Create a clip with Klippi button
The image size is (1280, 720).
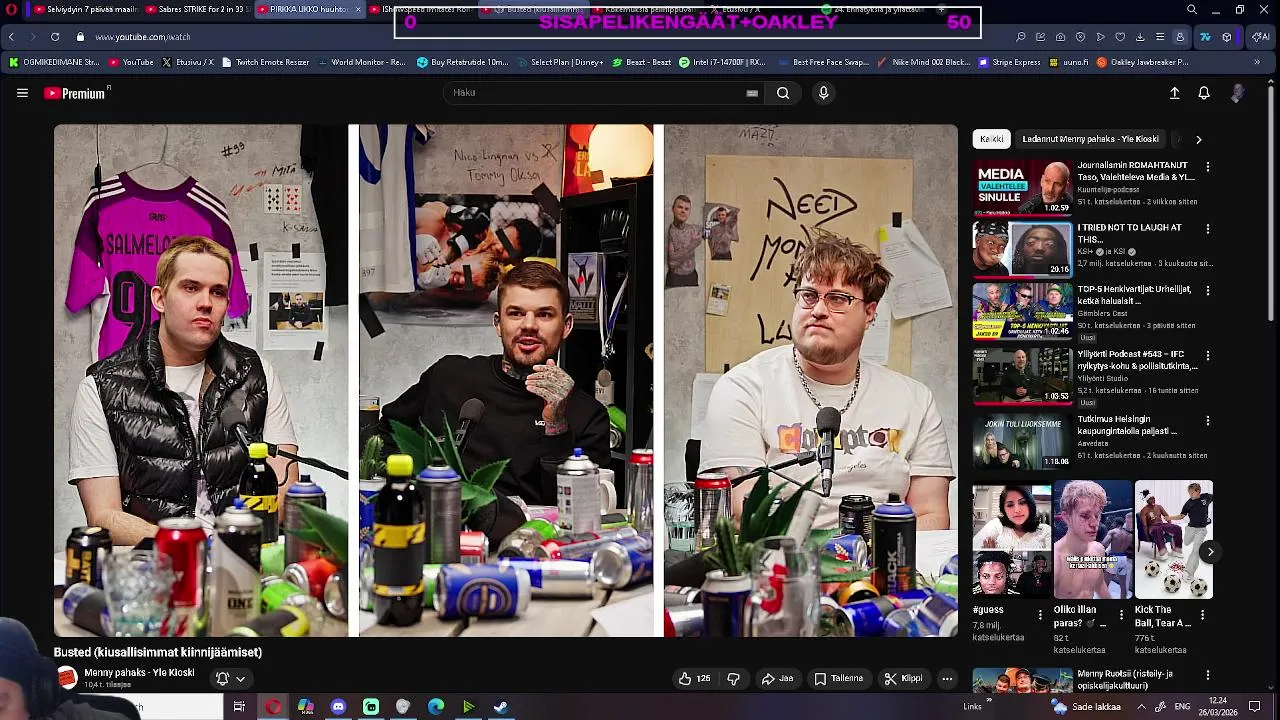click(x=903, y=678)
